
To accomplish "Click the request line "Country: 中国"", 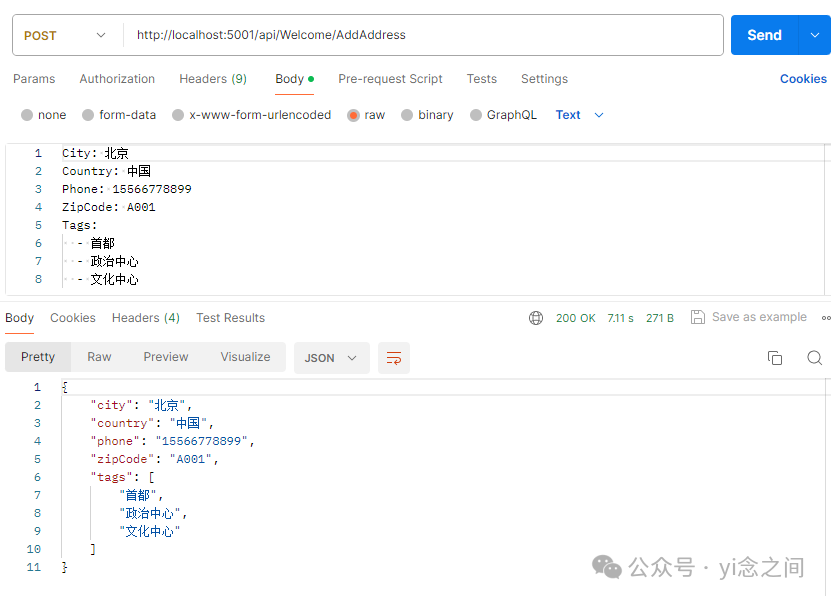I will (x=107, y=171).
